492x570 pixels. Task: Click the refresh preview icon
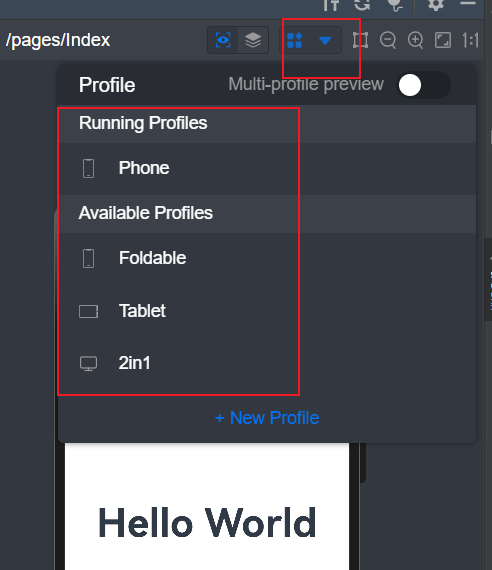pyautogui.click(x=362, y=5)
